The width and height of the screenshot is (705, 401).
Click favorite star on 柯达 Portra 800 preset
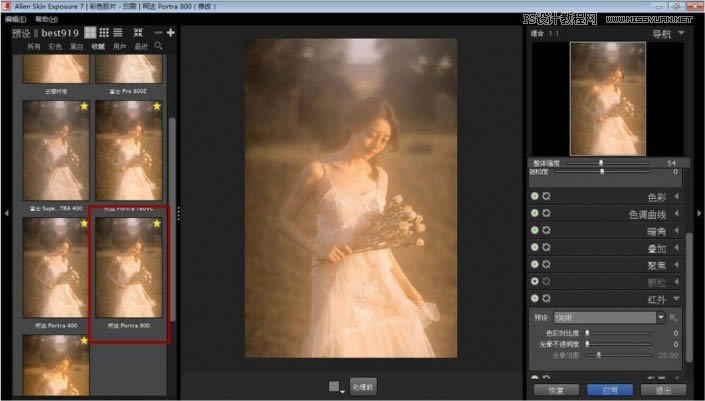coord(157,225)
